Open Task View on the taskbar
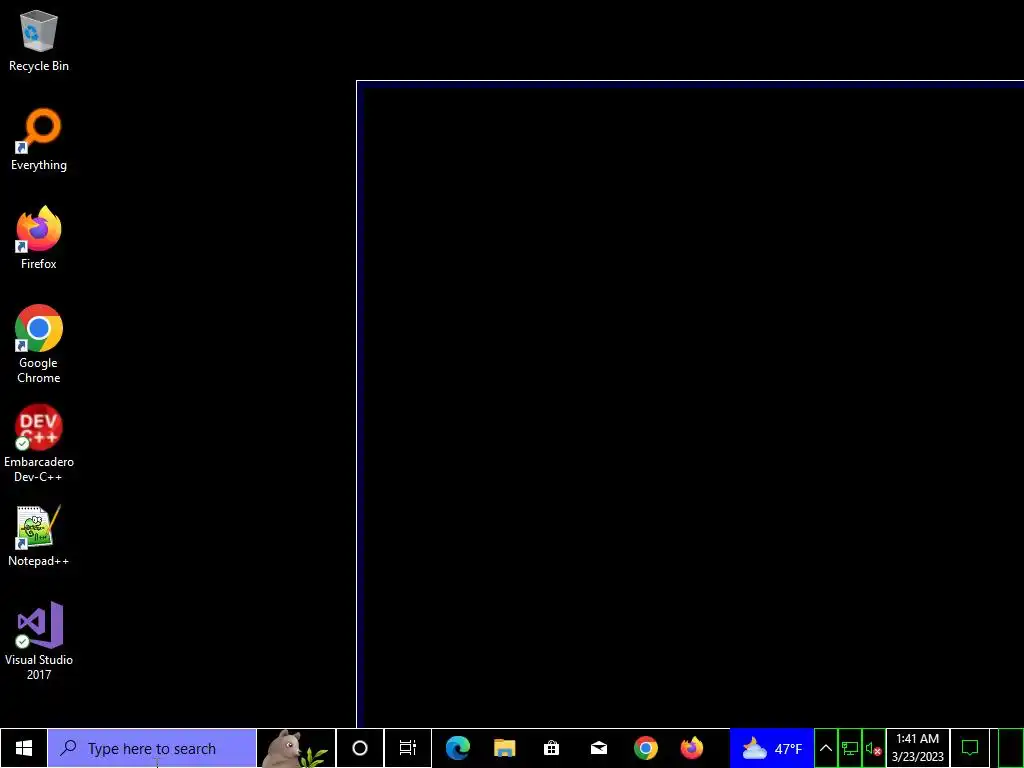The image size is (1024, 768). tap(408, 748)
